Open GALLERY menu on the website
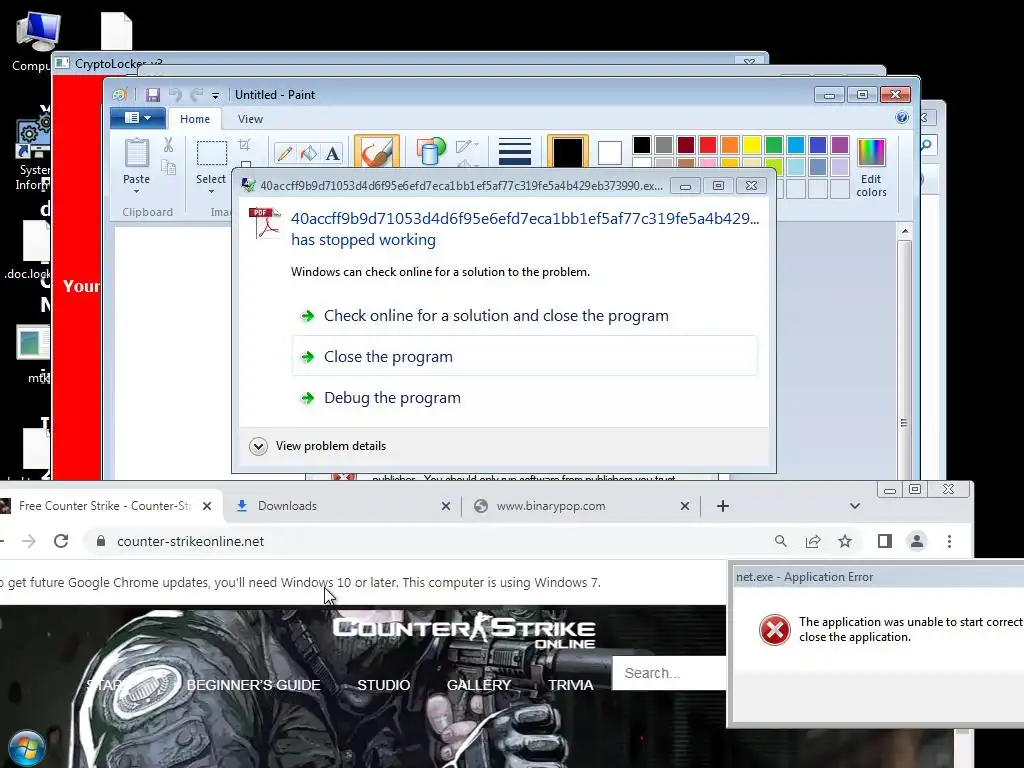Screen dimensions: 1024x768 point(479,685)
